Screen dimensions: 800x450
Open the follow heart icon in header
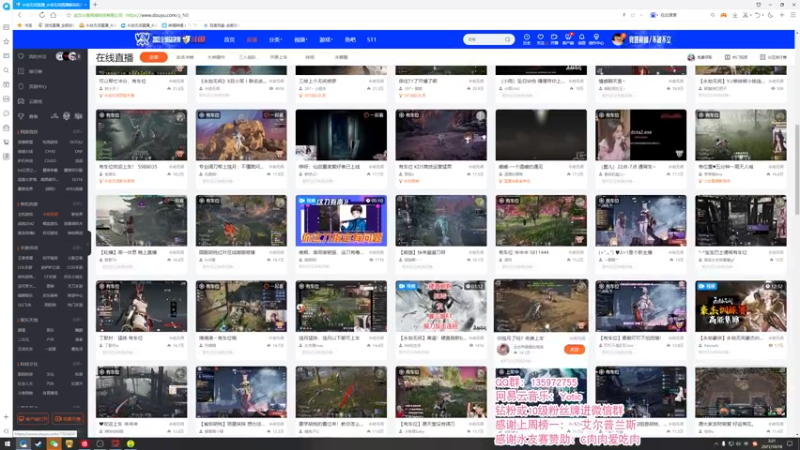[540, 39]
